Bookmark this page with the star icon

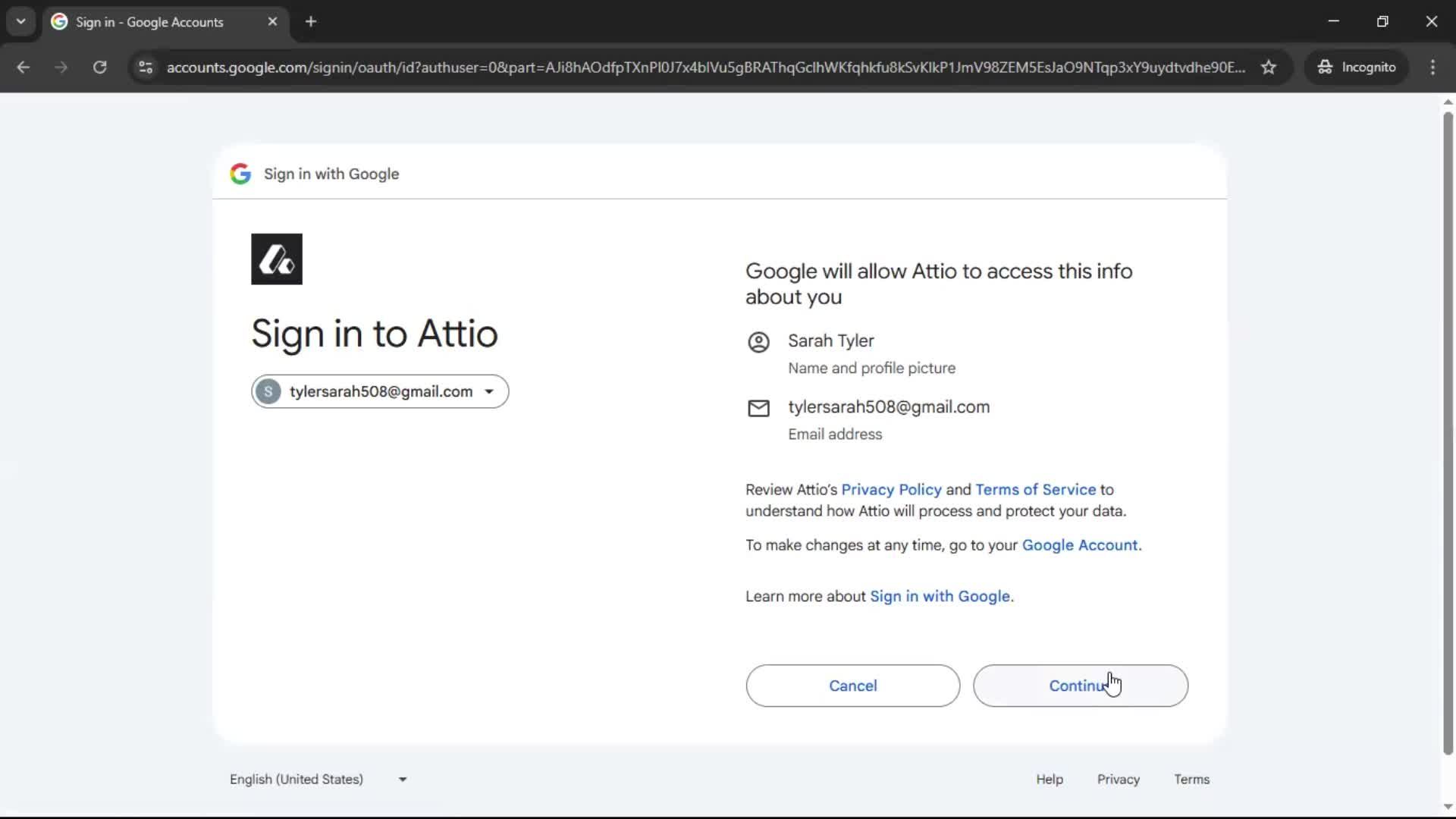pyautogui.click(x=1269, y=67)
